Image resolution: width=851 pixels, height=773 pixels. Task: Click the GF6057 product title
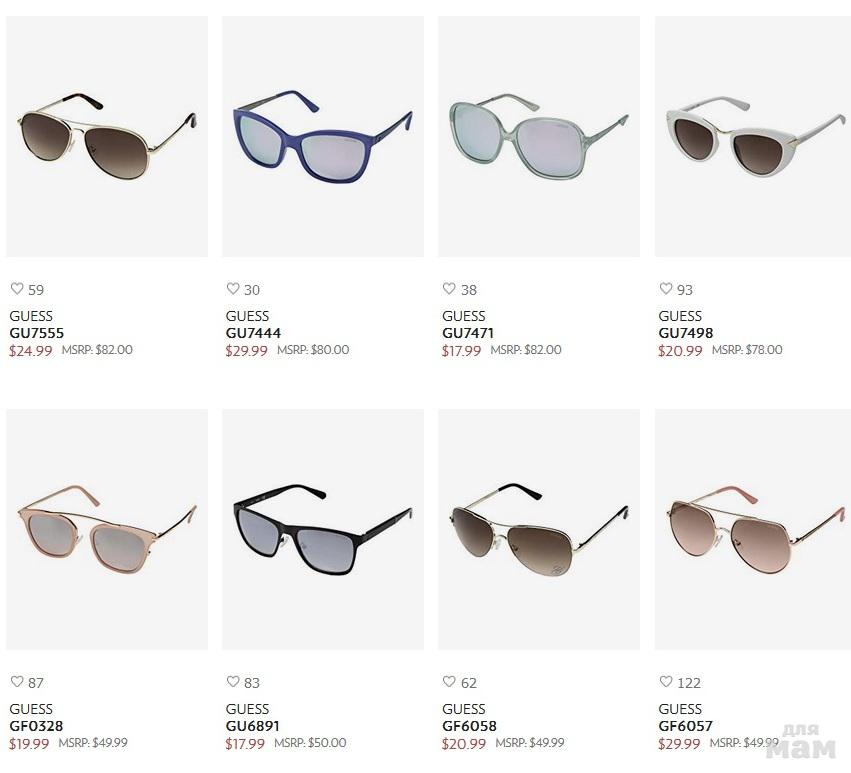tap(685, 726)
